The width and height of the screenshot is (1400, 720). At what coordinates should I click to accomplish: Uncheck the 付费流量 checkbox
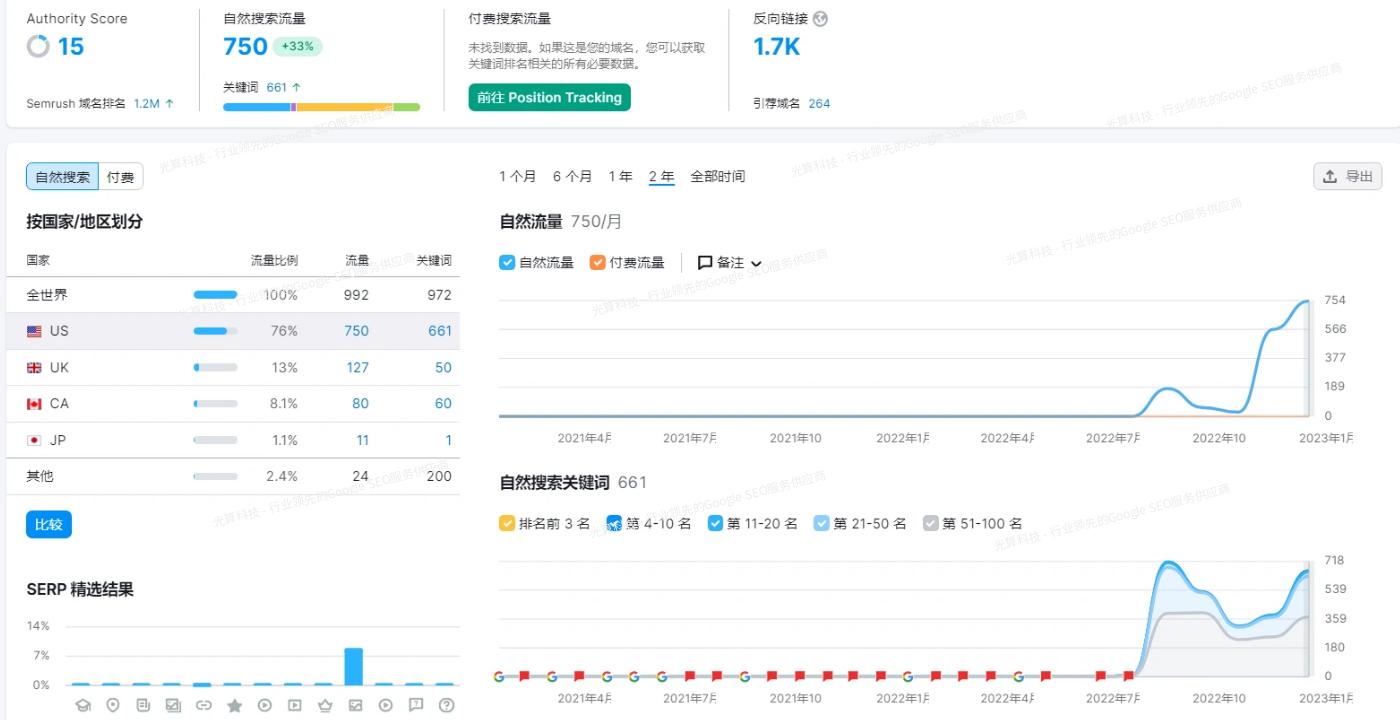pos(597,263)
